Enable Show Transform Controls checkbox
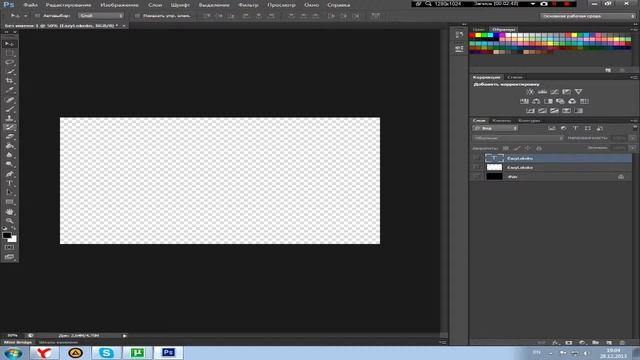Image resolution: width=640 pixels, height=360 pixels. pos(138,16)
